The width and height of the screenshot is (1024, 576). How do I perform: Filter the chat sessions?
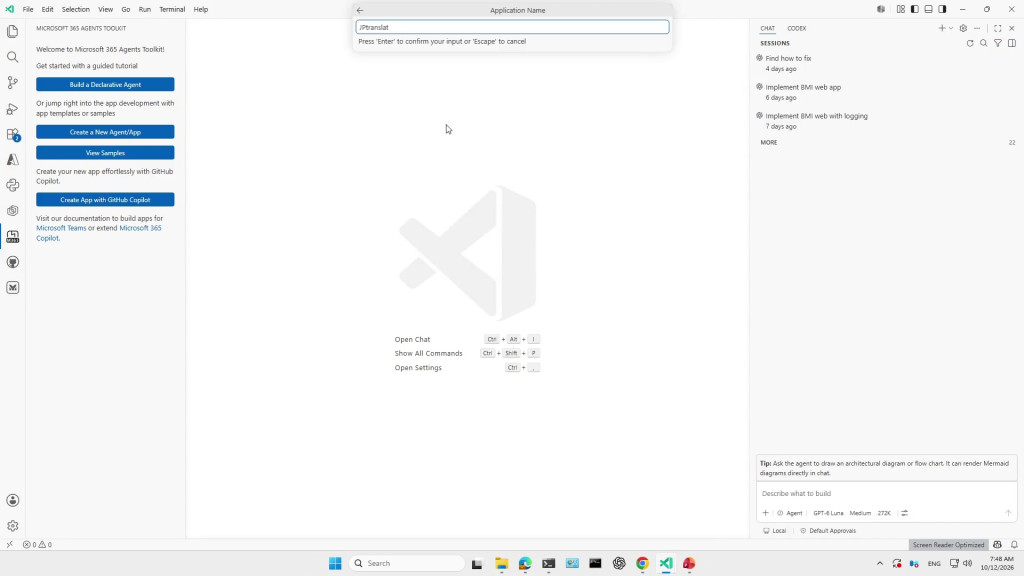point(998,43)
